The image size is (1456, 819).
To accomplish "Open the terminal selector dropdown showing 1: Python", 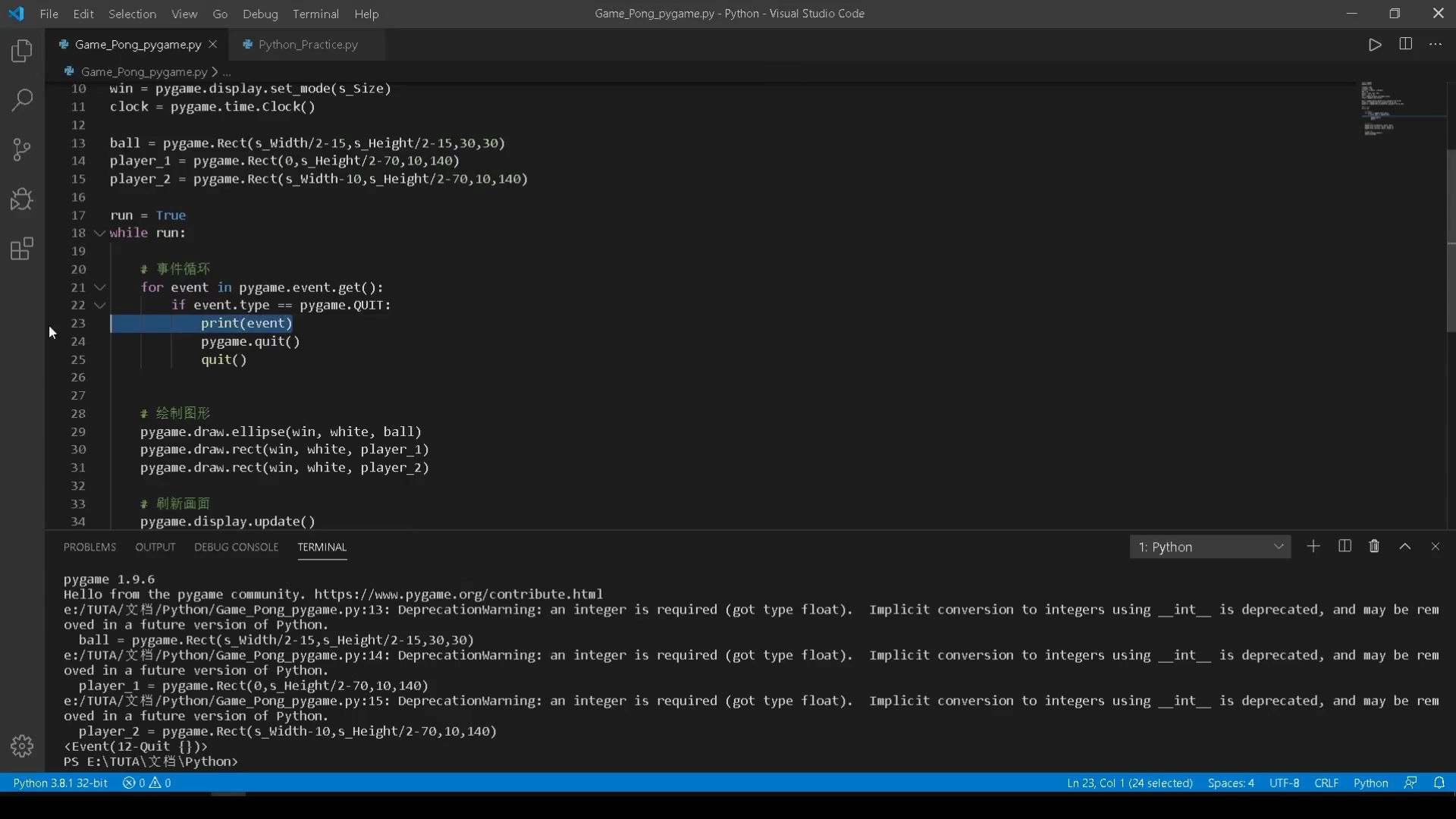I will (1210, 546).
